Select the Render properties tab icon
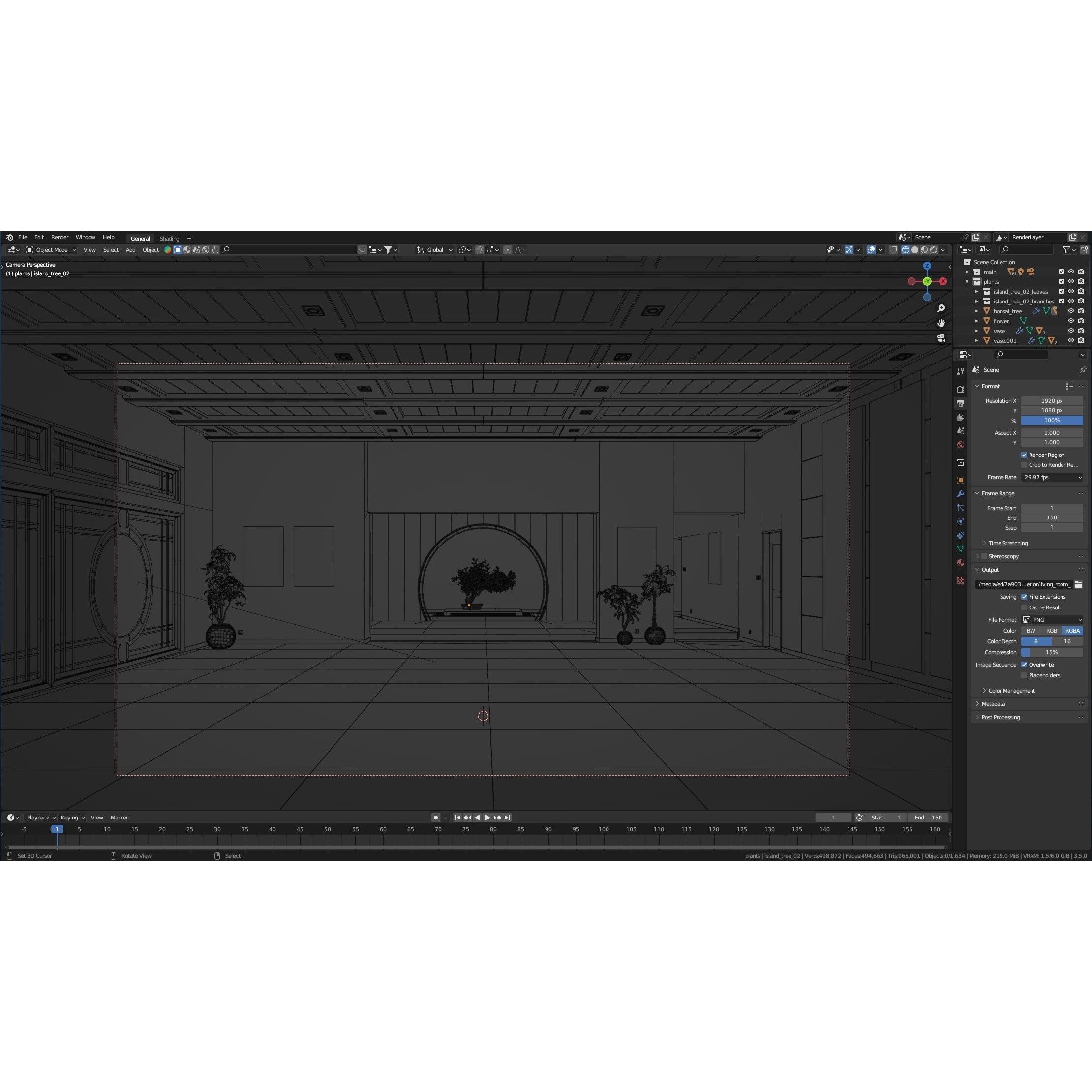The width and height of the screenshot is (1092, 1092). 960,390
